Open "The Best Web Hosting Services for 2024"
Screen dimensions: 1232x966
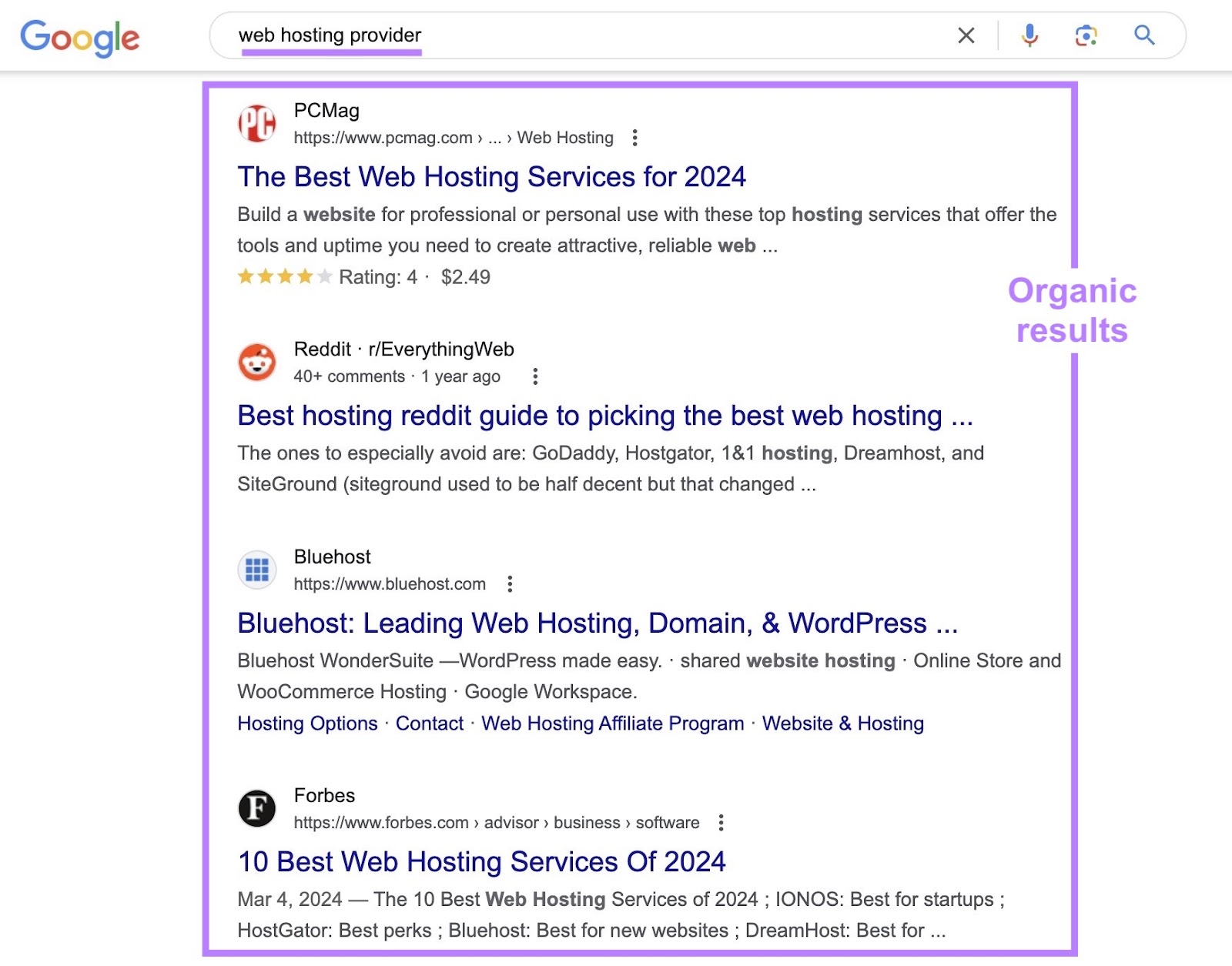491,177
